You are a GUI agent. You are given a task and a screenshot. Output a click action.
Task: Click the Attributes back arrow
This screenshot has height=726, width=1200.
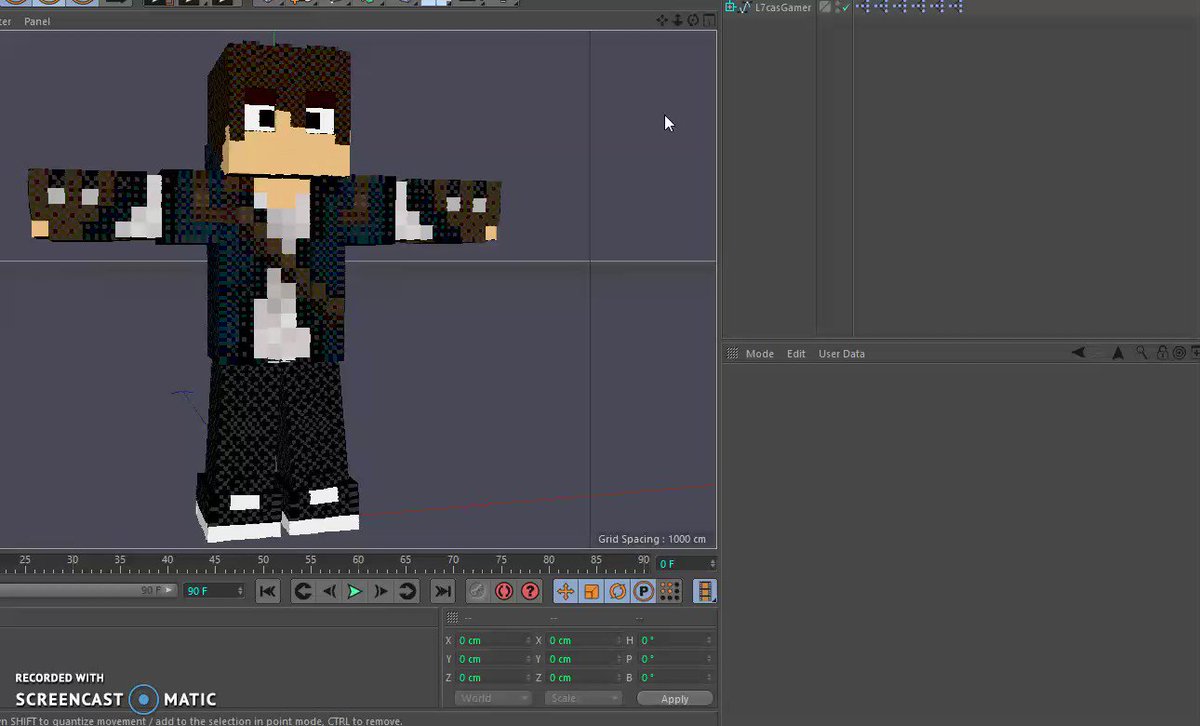pos(1079,353)
